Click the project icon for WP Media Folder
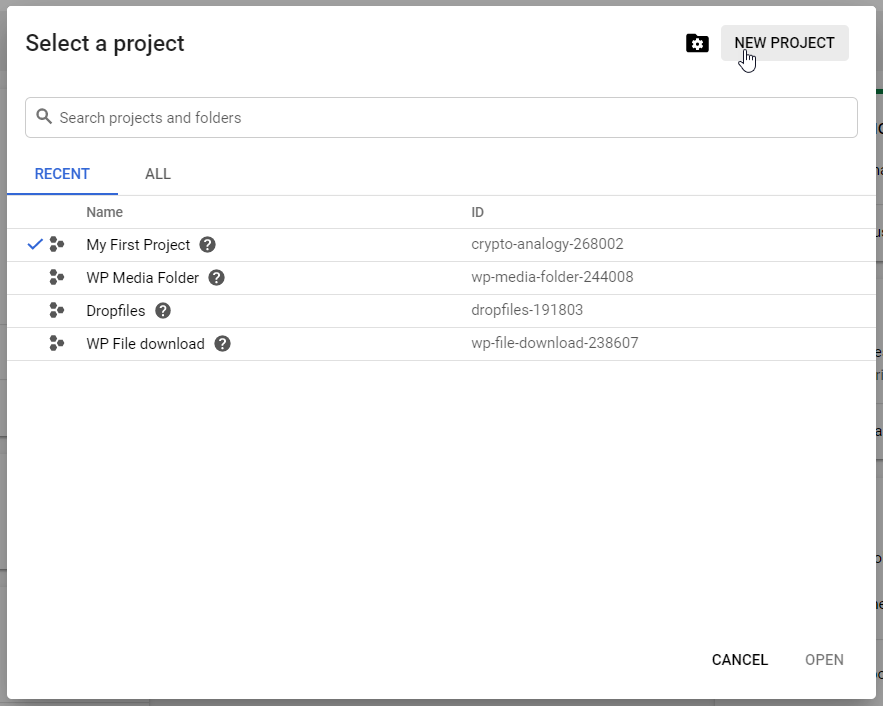883x706 pixels. point(57,278)
